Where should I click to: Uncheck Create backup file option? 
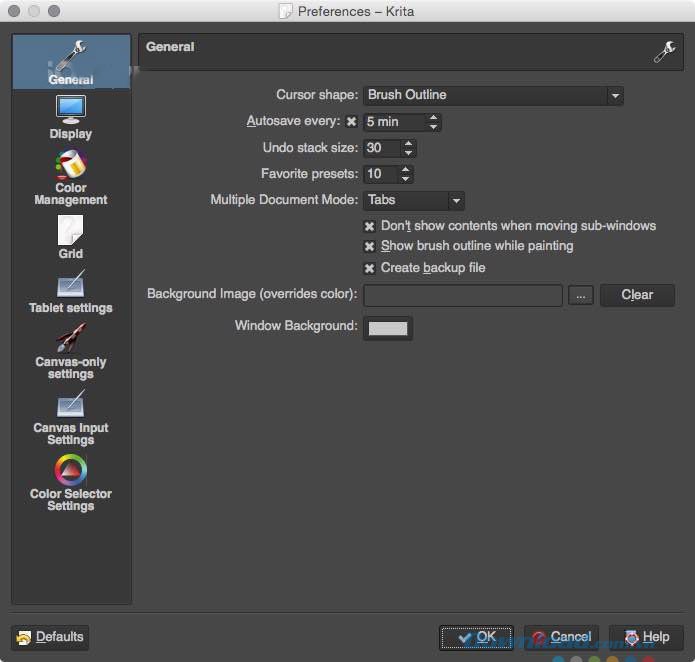370,268
